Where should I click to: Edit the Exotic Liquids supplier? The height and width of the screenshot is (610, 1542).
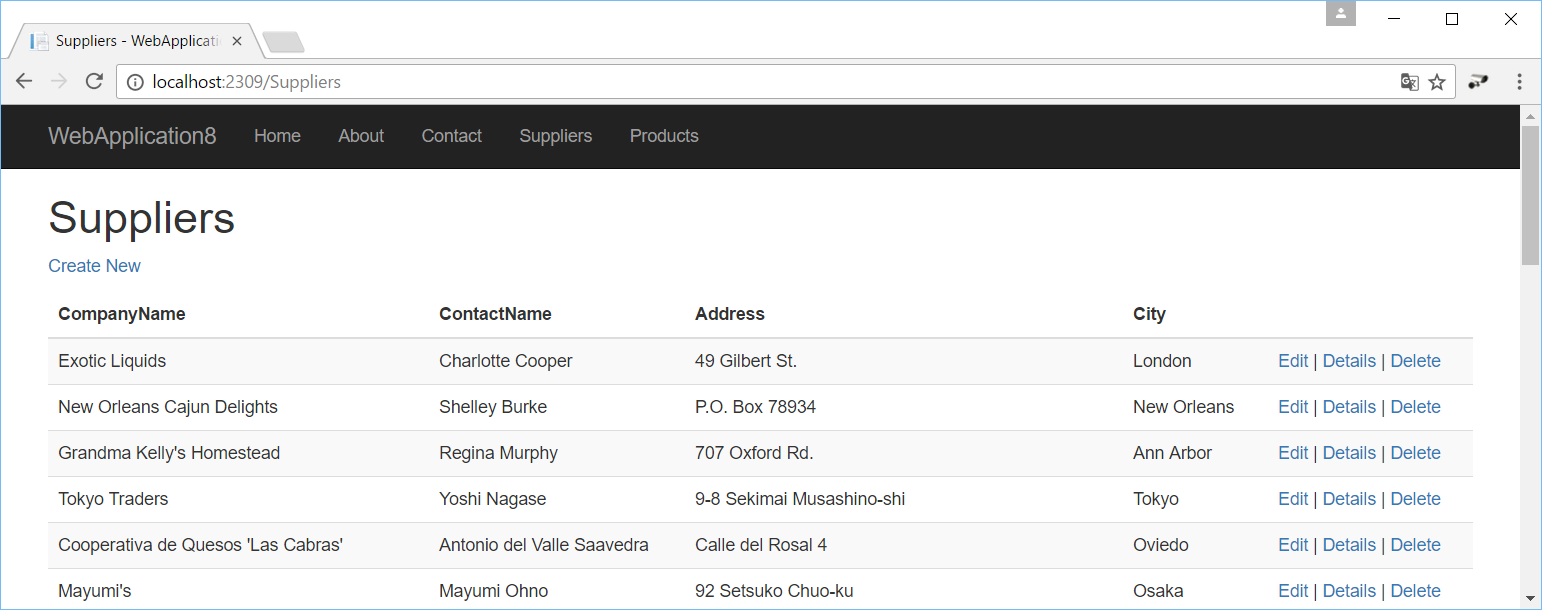coord(1292,360)
